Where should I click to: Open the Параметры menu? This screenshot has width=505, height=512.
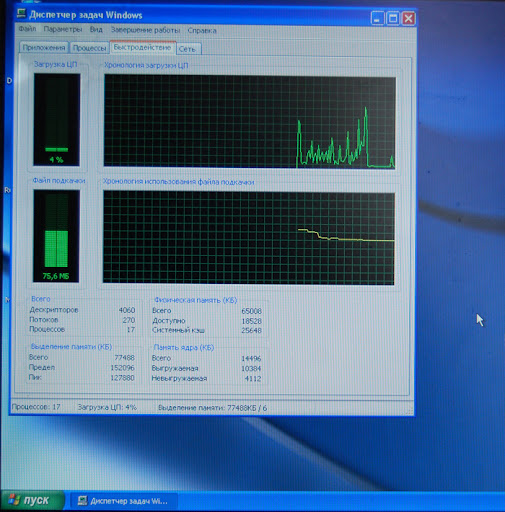(63, 29)
